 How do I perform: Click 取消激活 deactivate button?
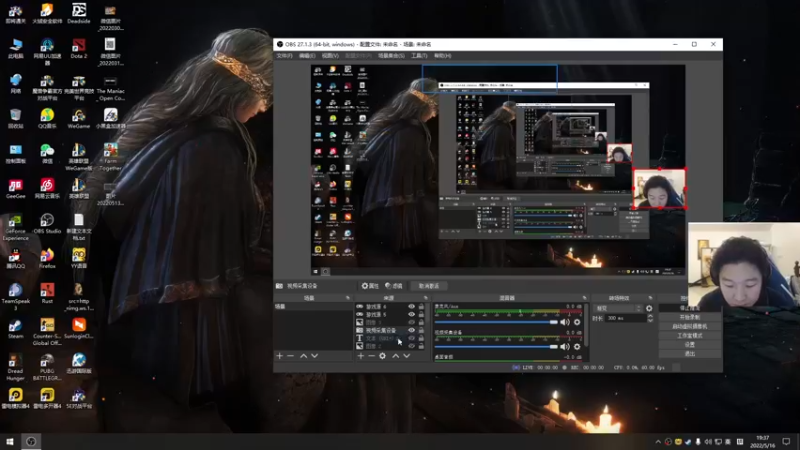click(x=429, y=286)
